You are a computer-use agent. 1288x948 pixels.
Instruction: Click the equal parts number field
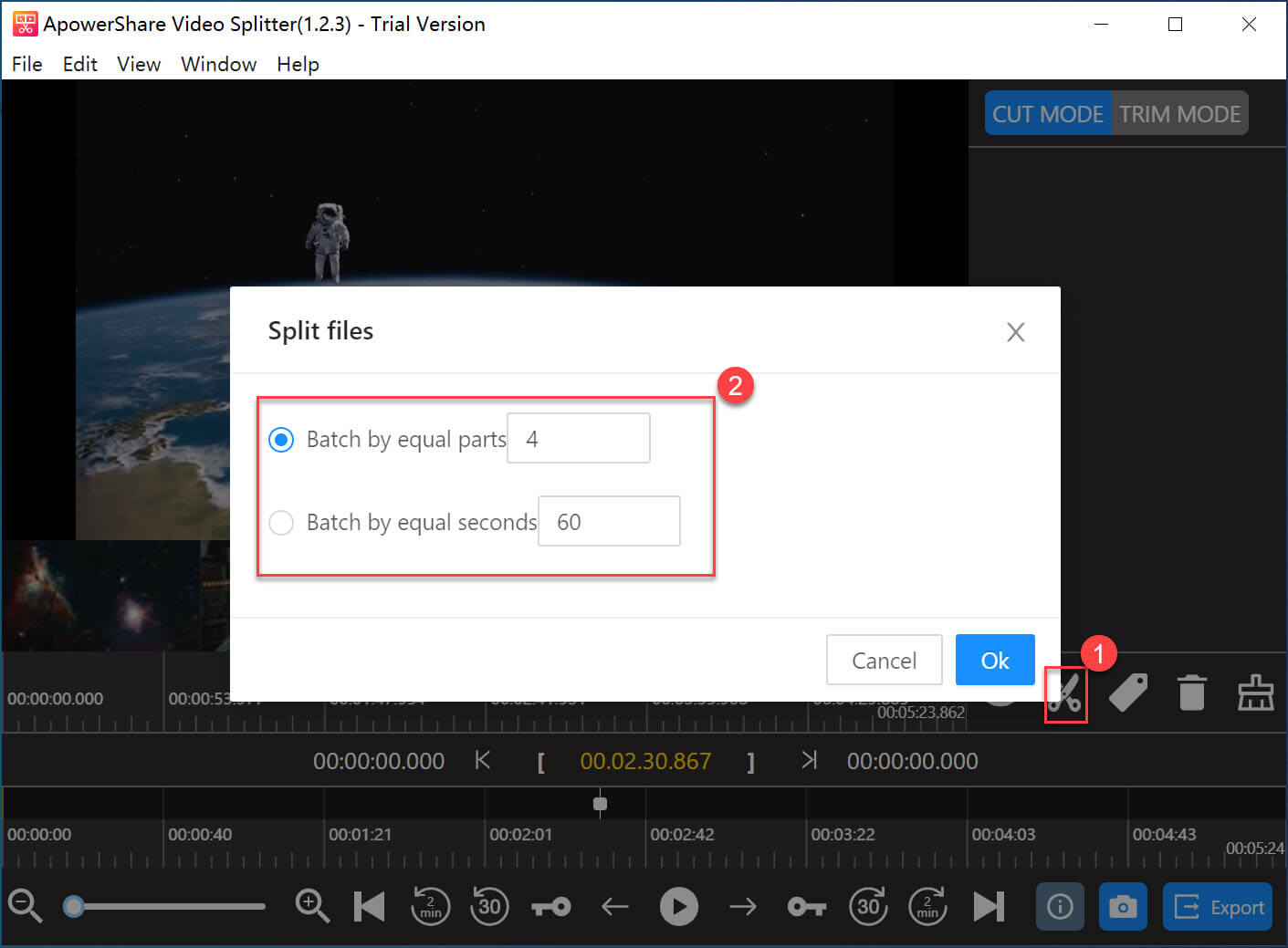578,439
